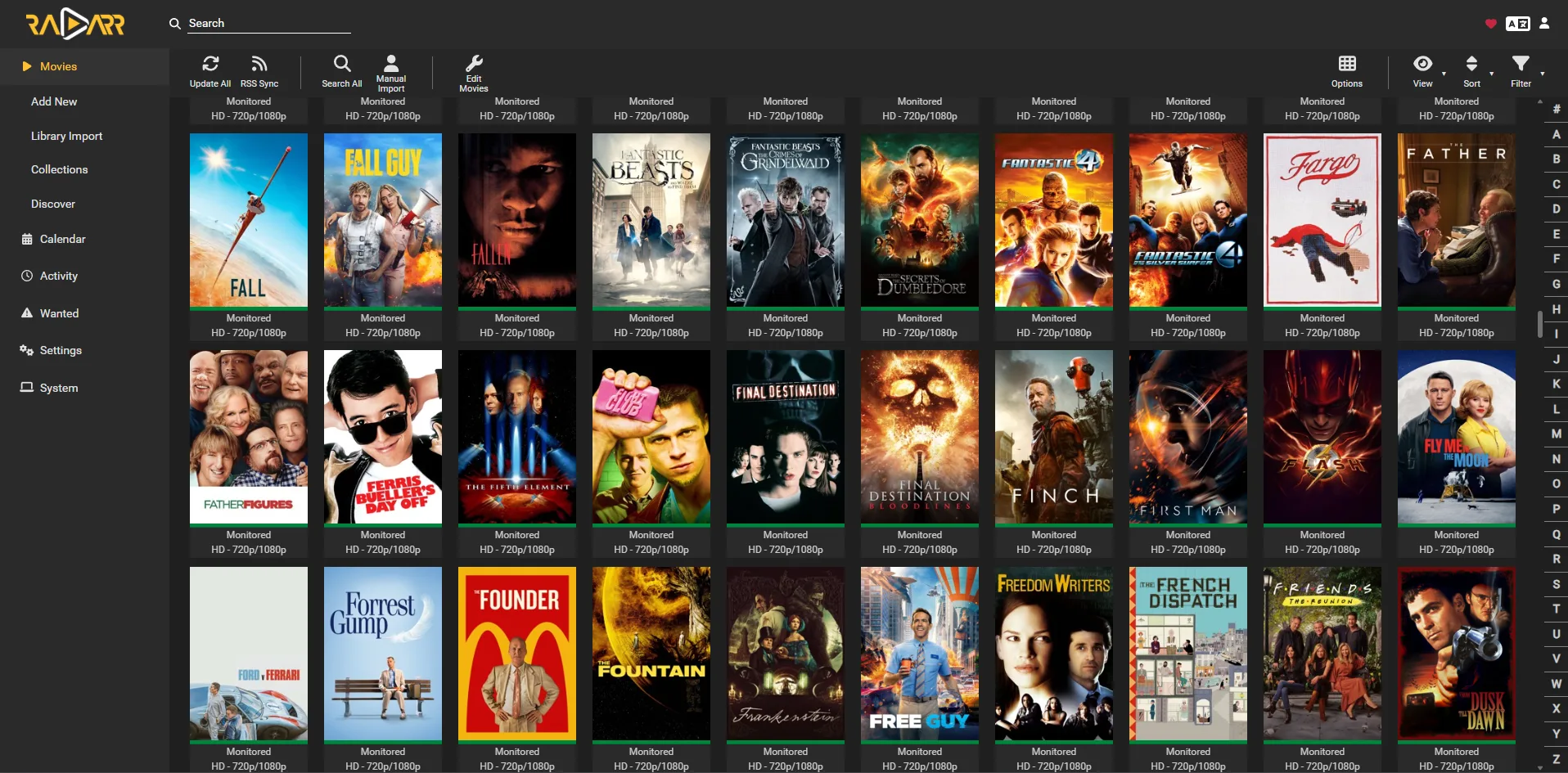Open the Forrest Gump poster
Image resolution: width=1568 pixels, height=773 pixels.
[x=383, y=654]
